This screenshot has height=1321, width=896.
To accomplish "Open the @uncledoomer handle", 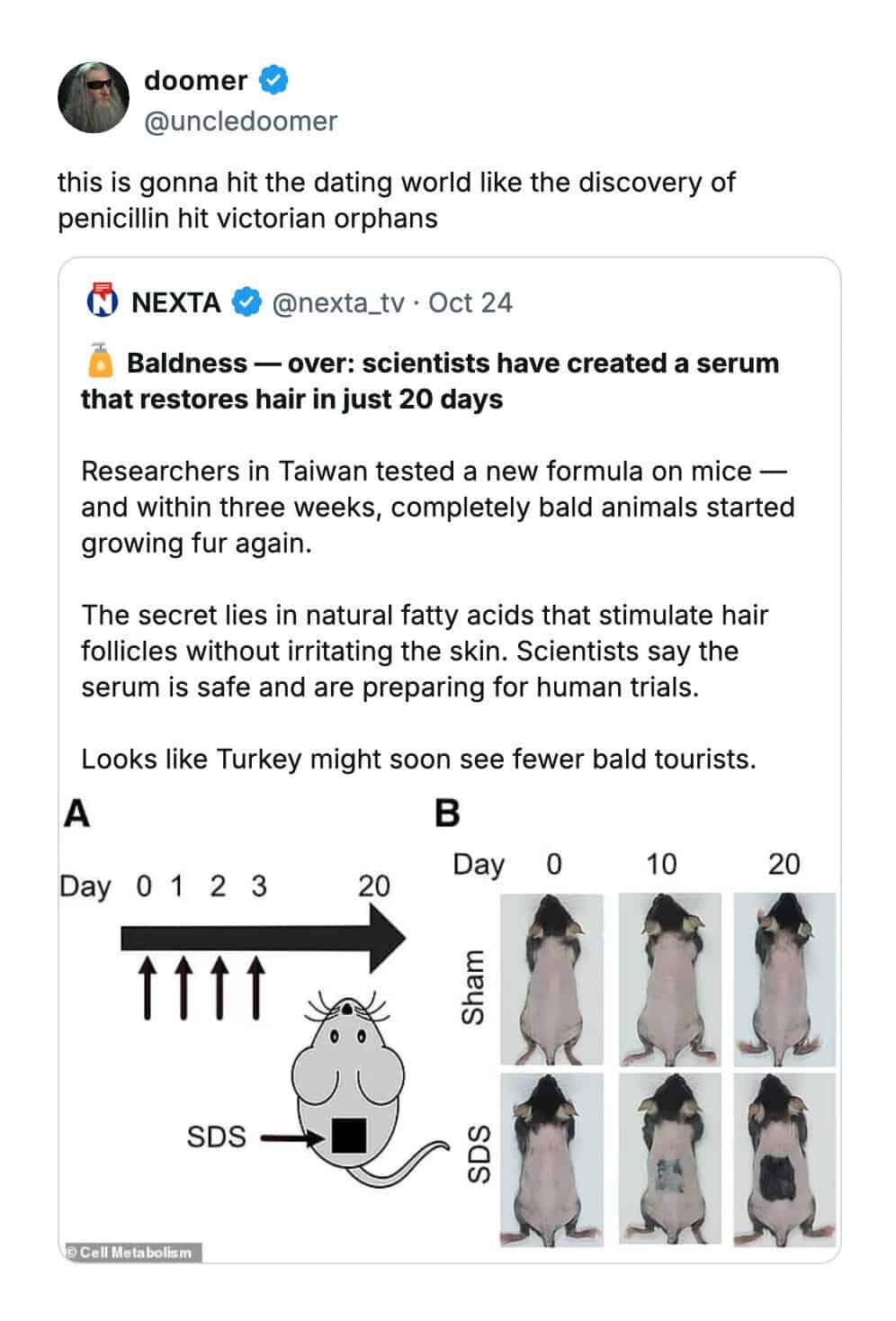I will [240, 121].
